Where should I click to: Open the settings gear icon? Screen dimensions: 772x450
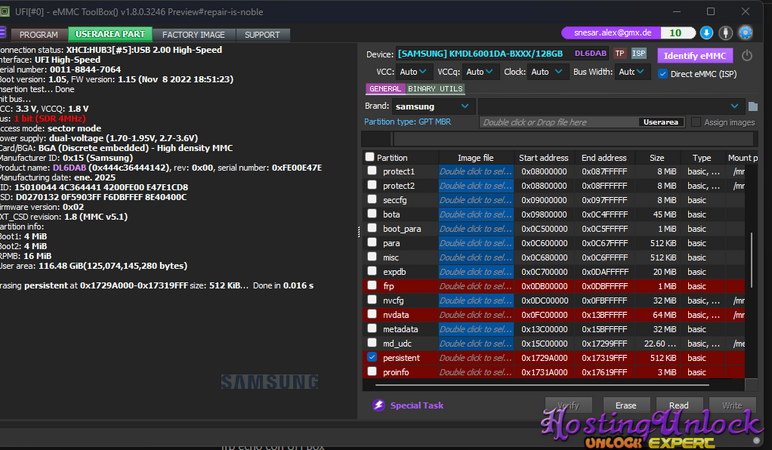pos(744,33)
